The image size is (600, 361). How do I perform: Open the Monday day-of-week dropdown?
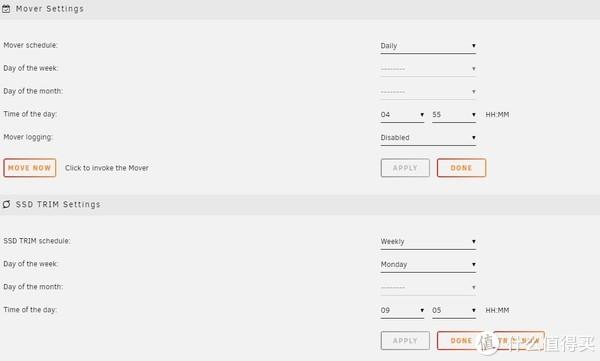pos(428,265)
